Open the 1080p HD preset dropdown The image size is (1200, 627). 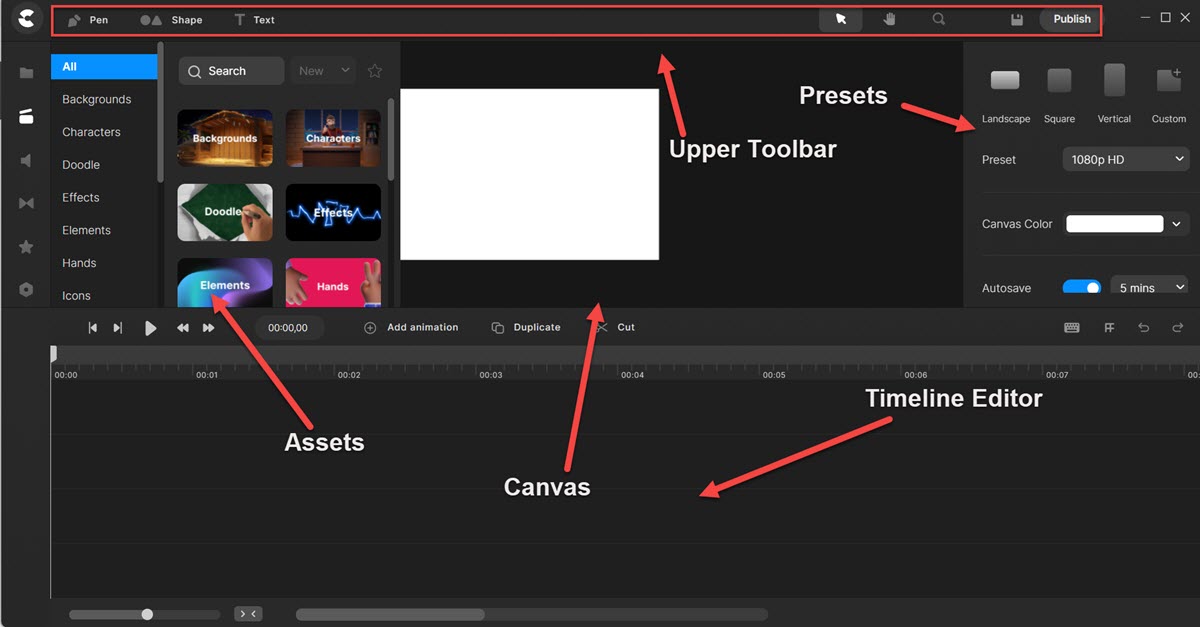(1126, 159)
